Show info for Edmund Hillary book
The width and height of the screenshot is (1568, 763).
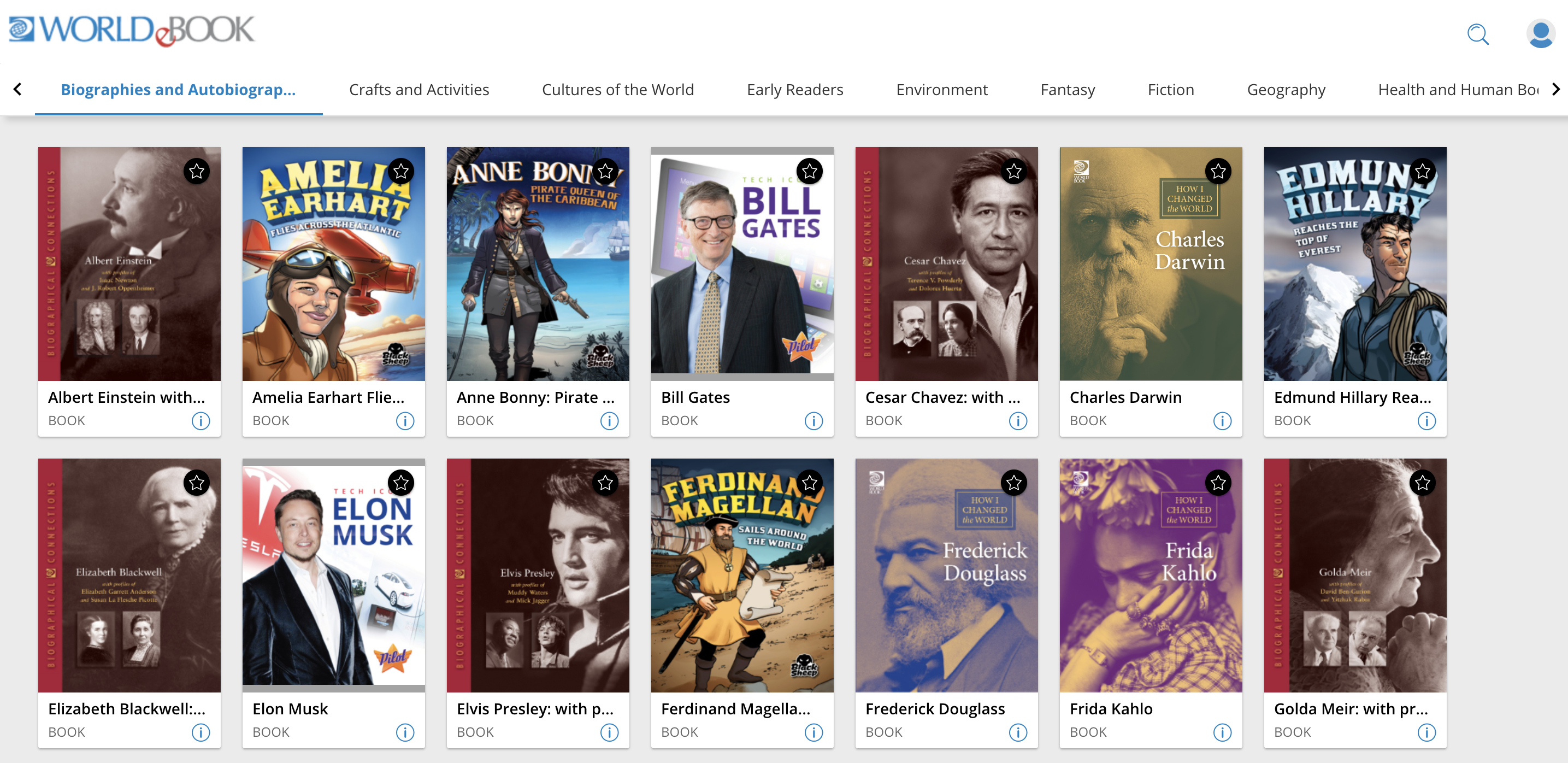point(1427,421)
